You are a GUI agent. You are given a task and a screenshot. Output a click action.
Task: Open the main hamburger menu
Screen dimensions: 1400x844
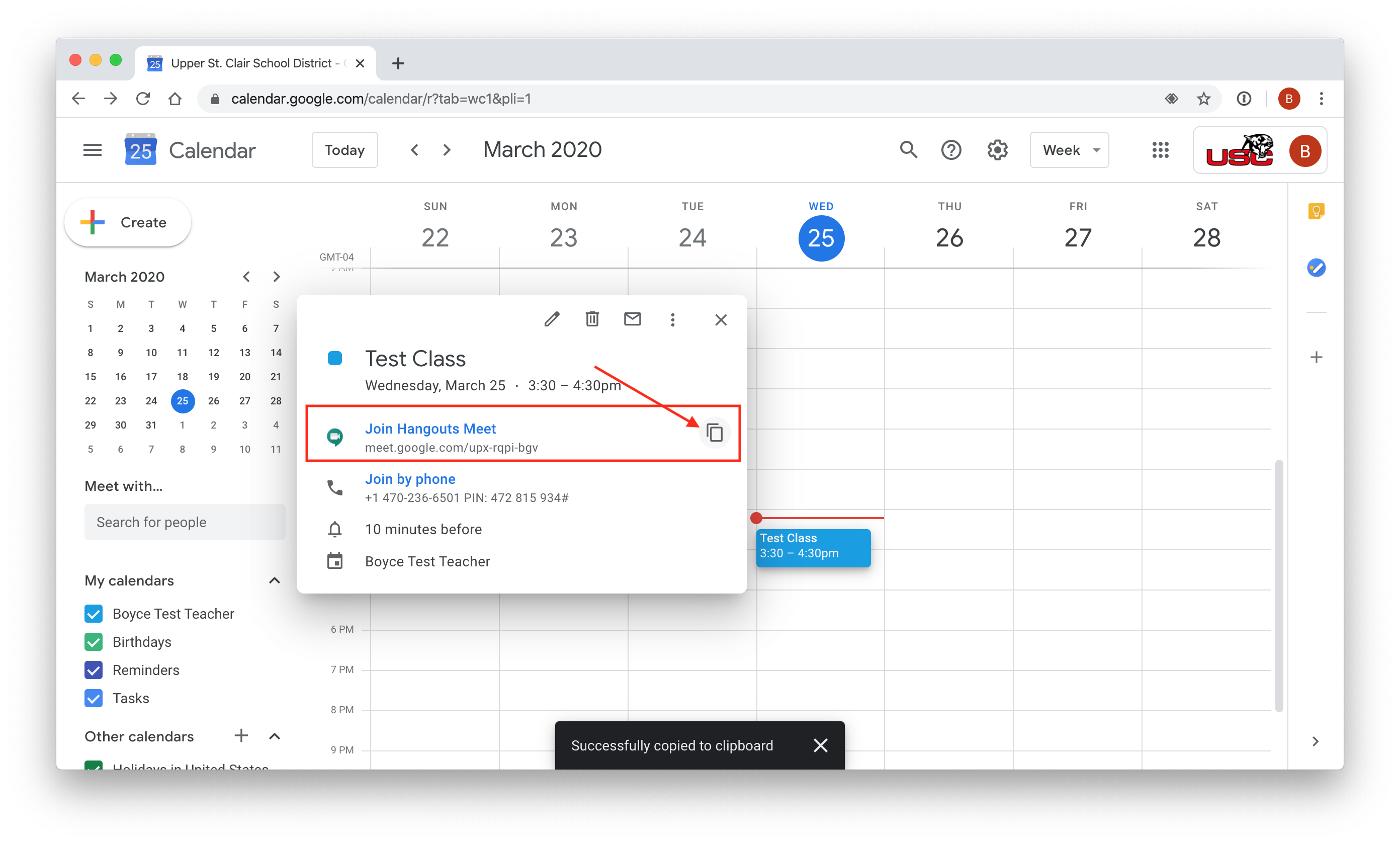click(92, 150)
